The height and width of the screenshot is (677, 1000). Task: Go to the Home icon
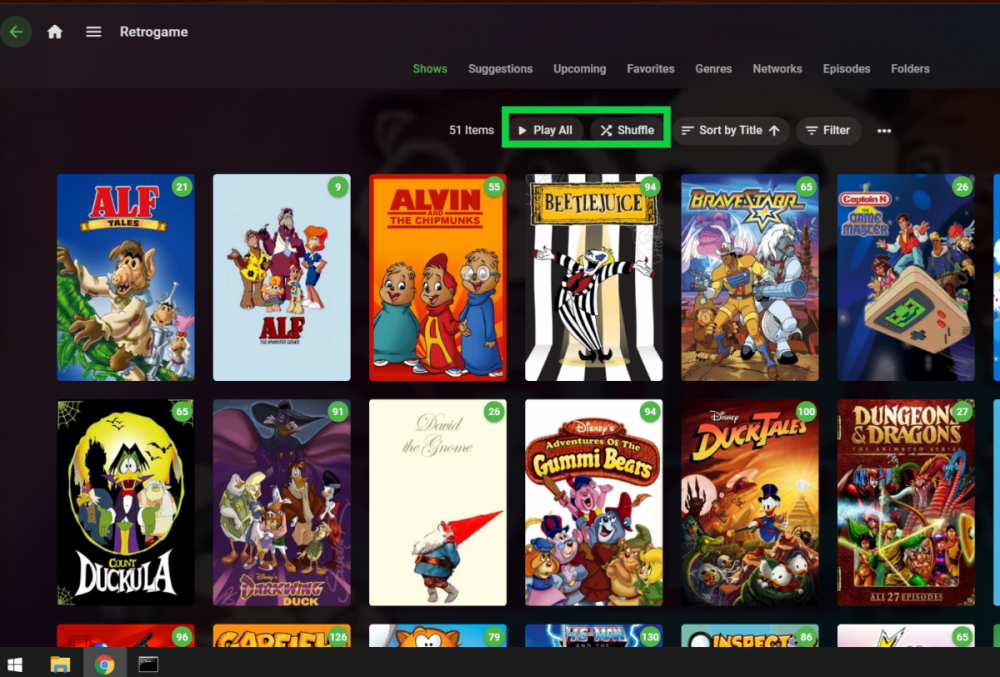[x=55, y=32]
